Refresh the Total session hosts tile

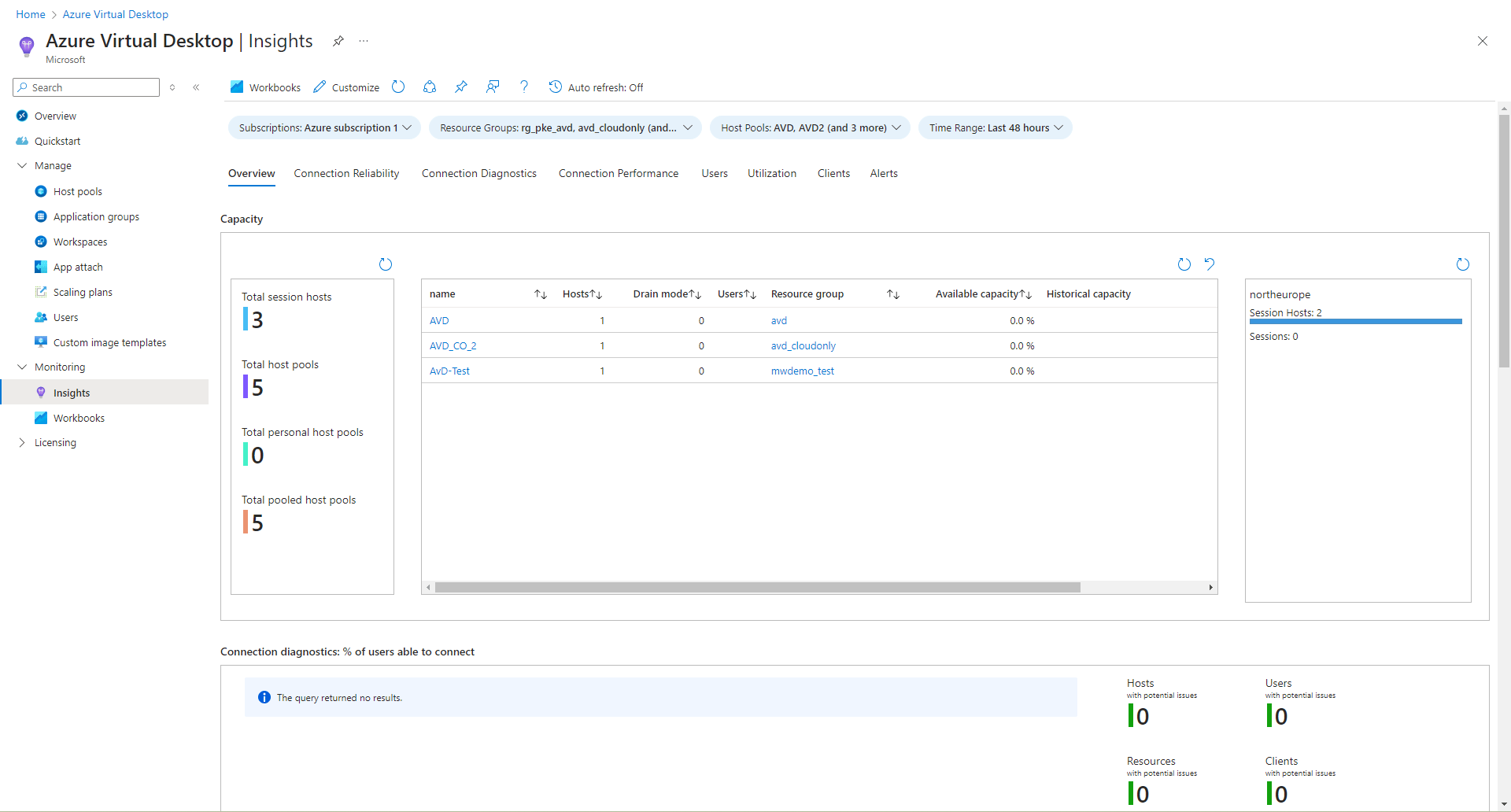(386, 264)
